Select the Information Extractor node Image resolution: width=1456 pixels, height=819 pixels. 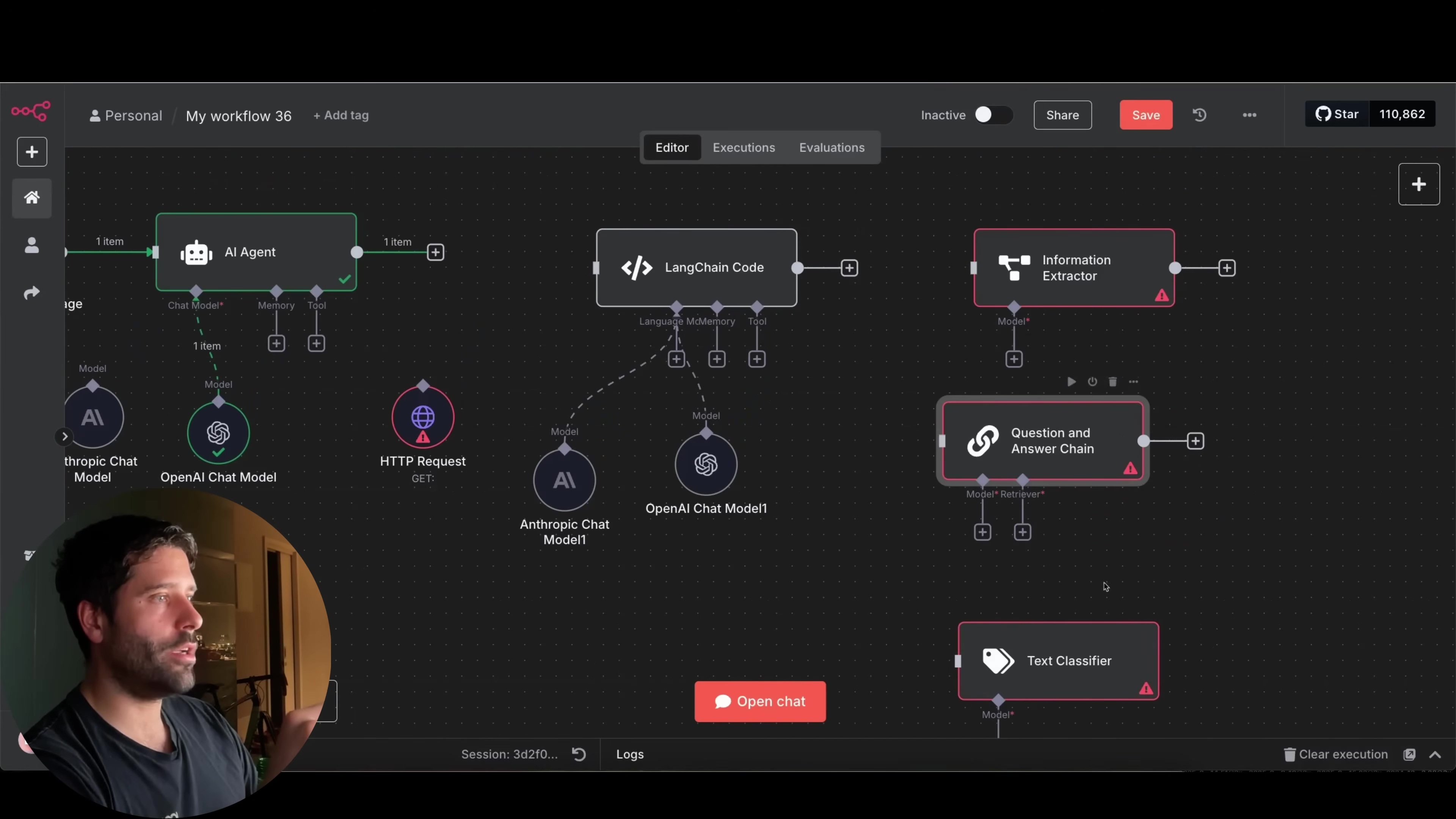pyautogui.click(x=1074, y=268)
